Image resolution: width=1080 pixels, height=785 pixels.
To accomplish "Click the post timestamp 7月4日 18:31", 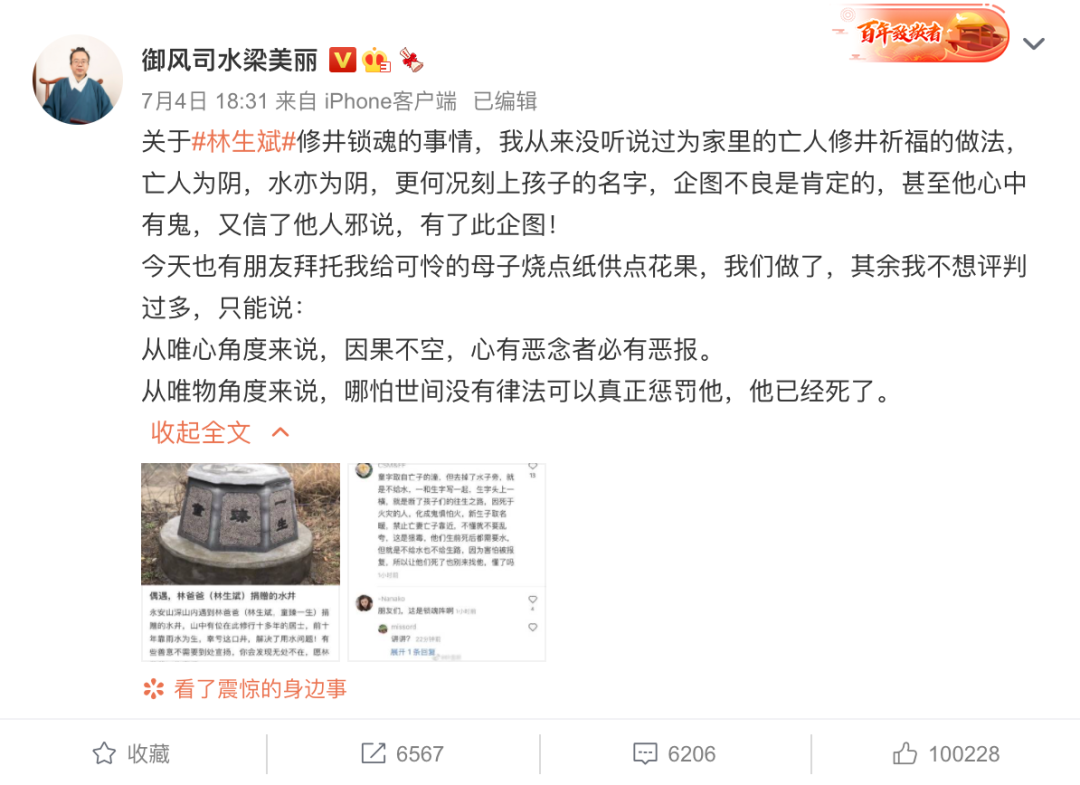I will [x=205, y=101].
